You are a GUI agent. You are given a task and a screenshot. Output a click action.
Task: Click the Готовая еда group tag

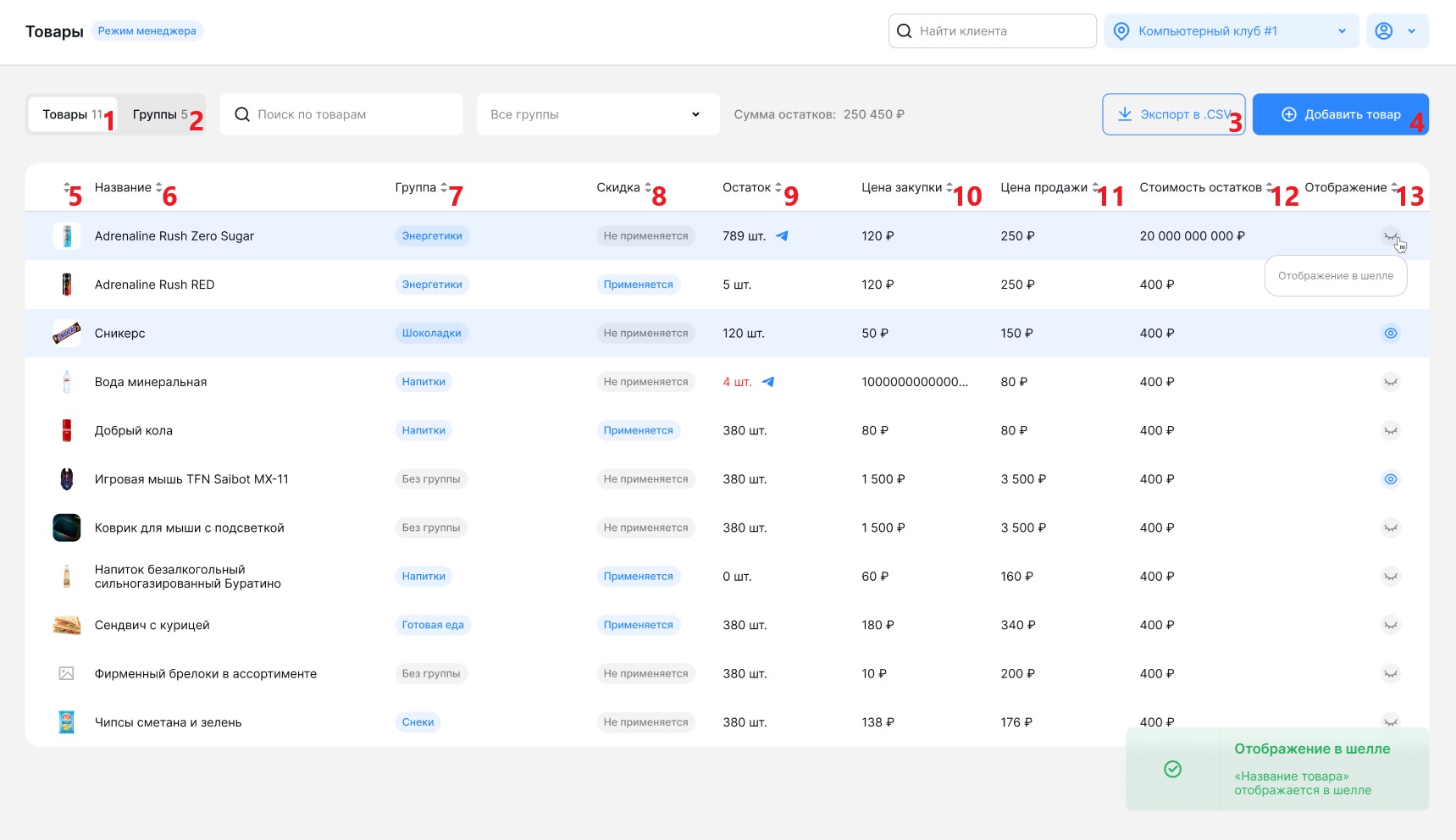pos(433,625)
